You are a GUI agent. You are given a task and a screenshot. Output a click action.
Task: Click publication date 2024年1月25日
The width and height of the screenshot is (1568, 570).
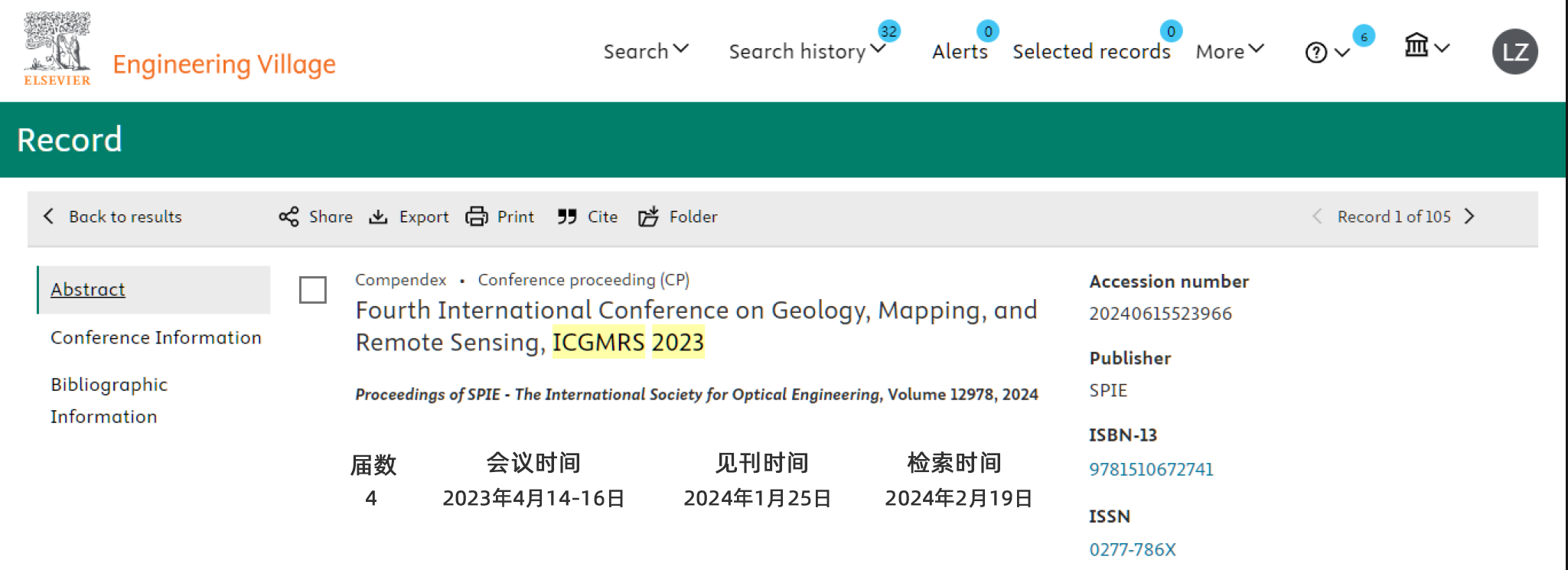coord(758,498)
